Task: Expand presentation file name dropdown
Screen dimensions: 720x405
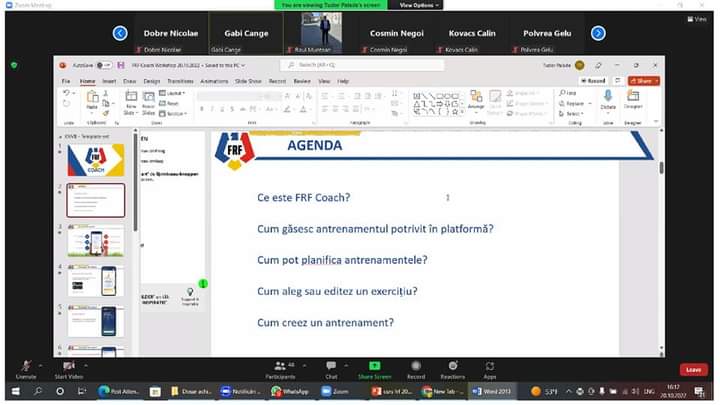Action: click(x=243, y=66)
